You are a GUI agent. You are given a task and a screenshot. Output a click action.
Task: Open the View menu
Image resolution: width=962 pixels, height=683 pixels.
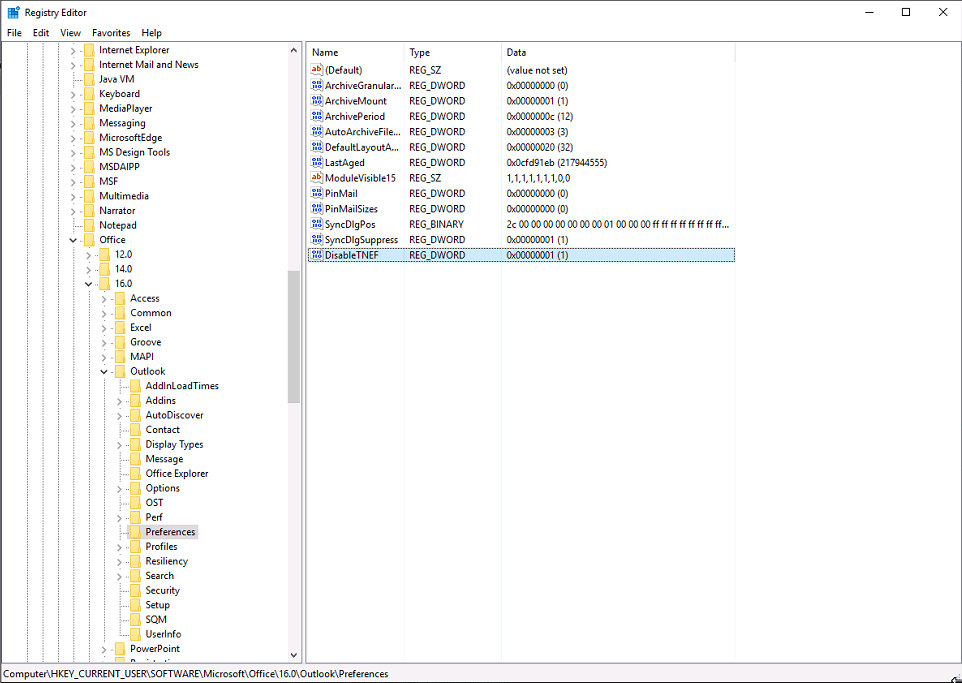click(x=71, y=33)
